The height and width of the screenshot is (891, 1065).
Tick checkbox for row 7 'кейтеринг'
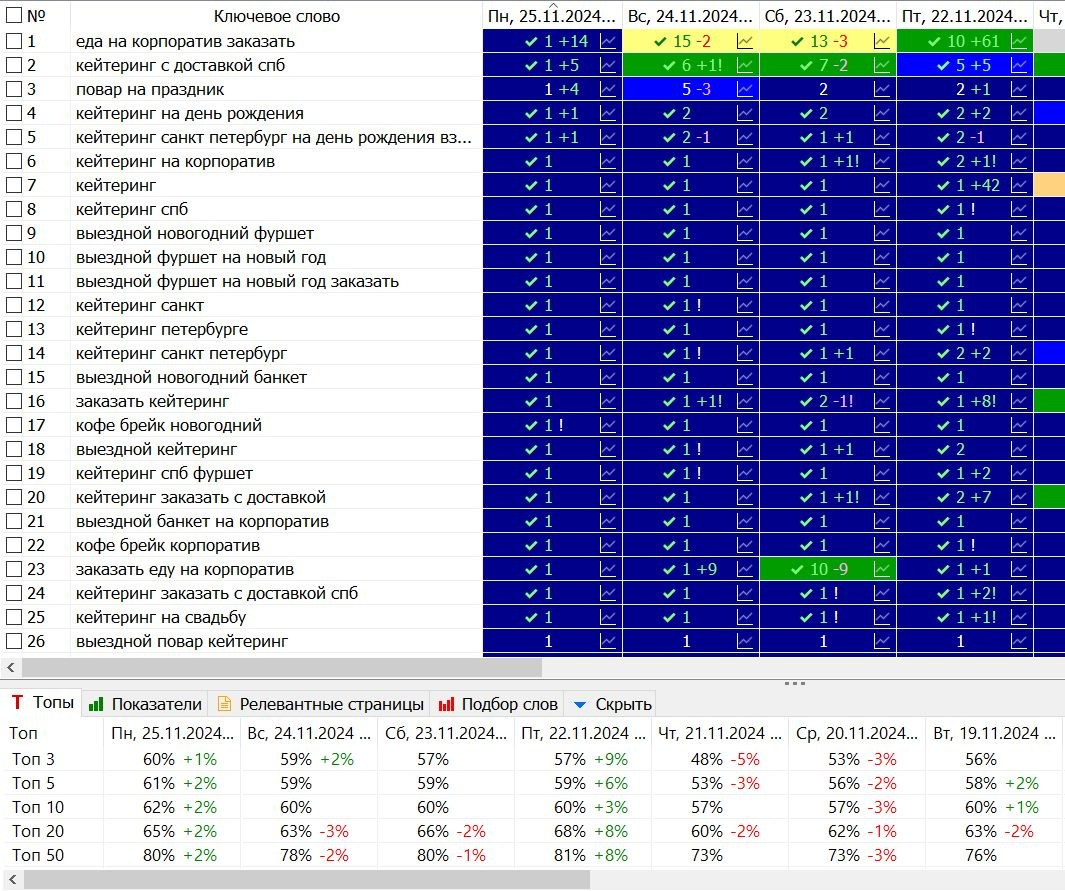(x=14, y=185)
